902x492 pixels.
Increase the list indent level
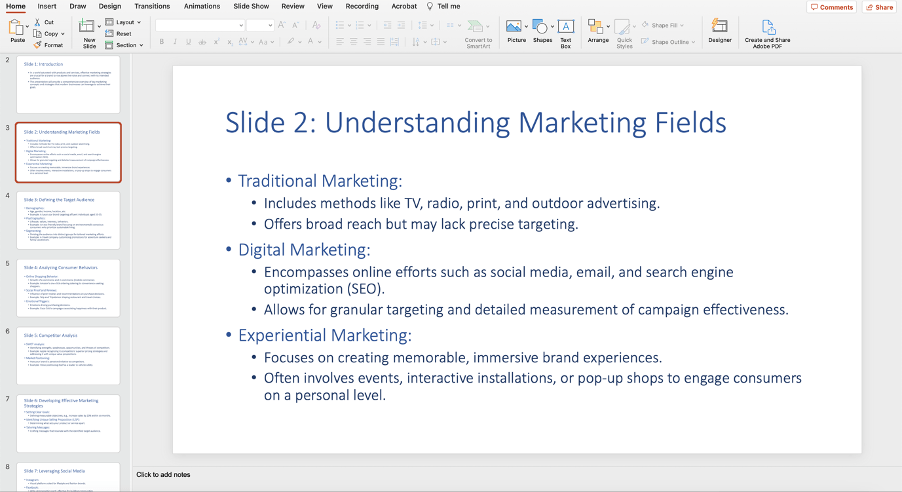[x=401, y=25]
